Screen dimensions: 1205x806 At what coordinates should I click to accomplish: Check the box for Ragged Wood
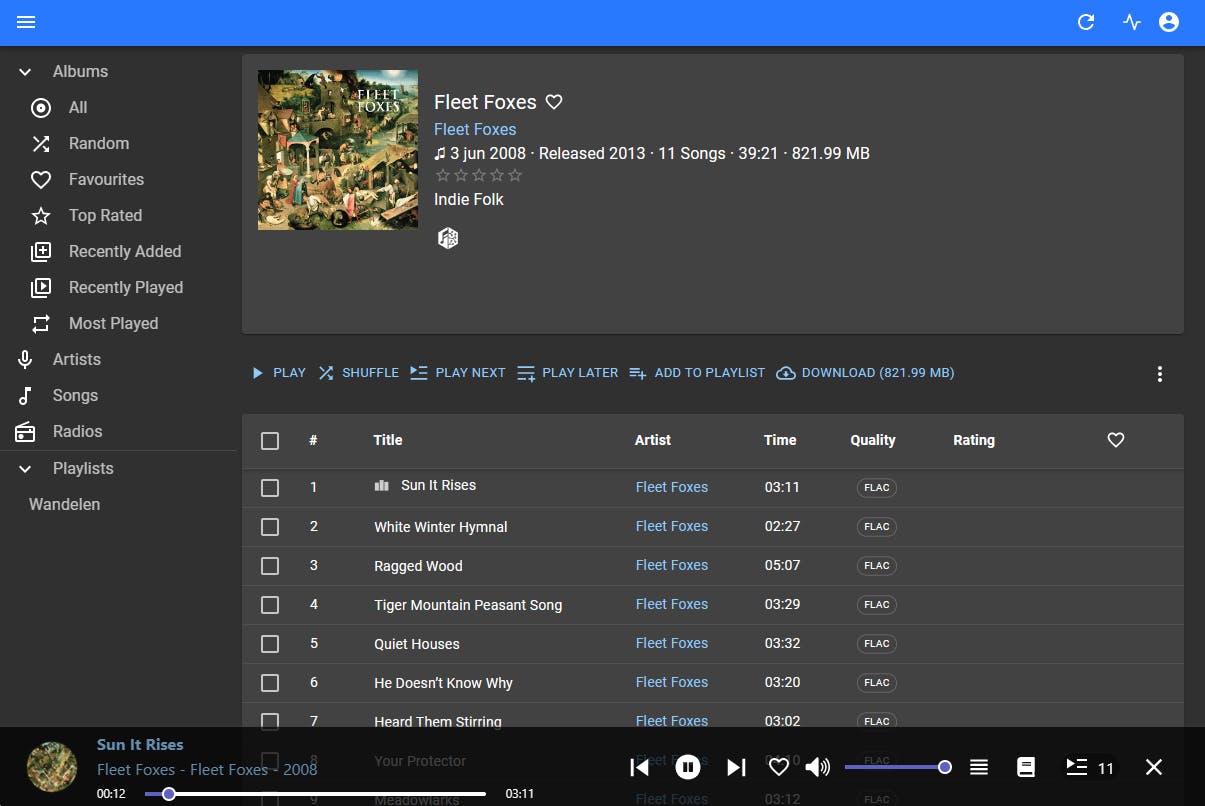(x=270, y=566)
